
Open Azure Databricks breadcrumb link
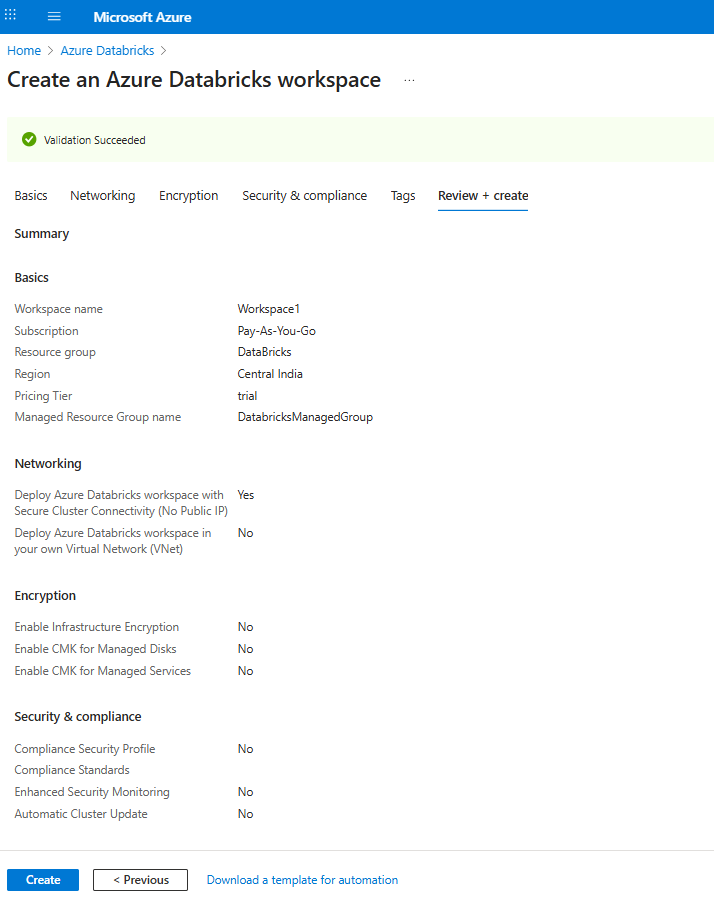[107, 50]
